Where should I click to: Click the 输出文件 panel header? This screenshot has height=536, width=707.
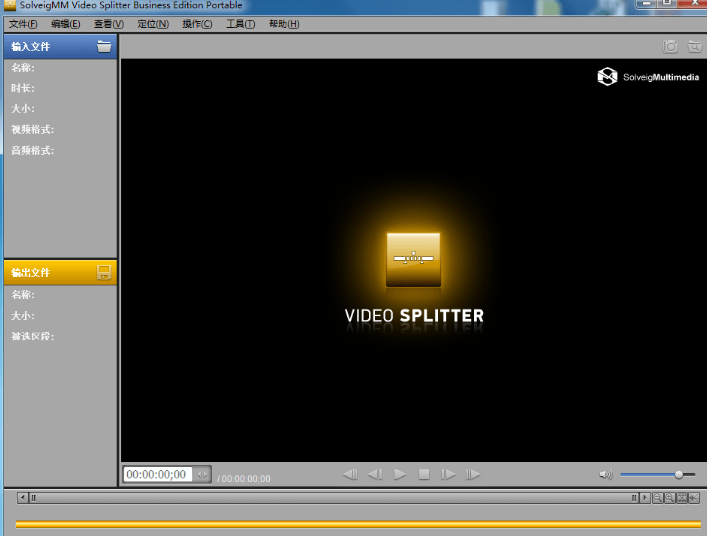click(x=60, y=272)
